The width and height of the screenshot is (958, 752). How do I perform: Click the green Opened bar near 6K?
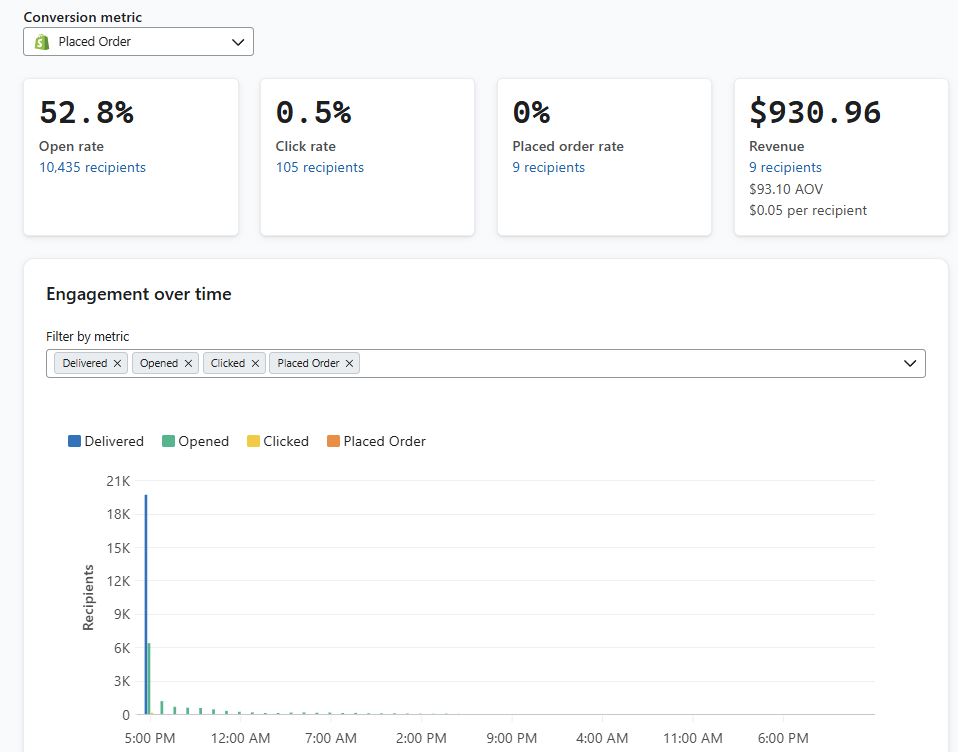(x=149, y=679)
